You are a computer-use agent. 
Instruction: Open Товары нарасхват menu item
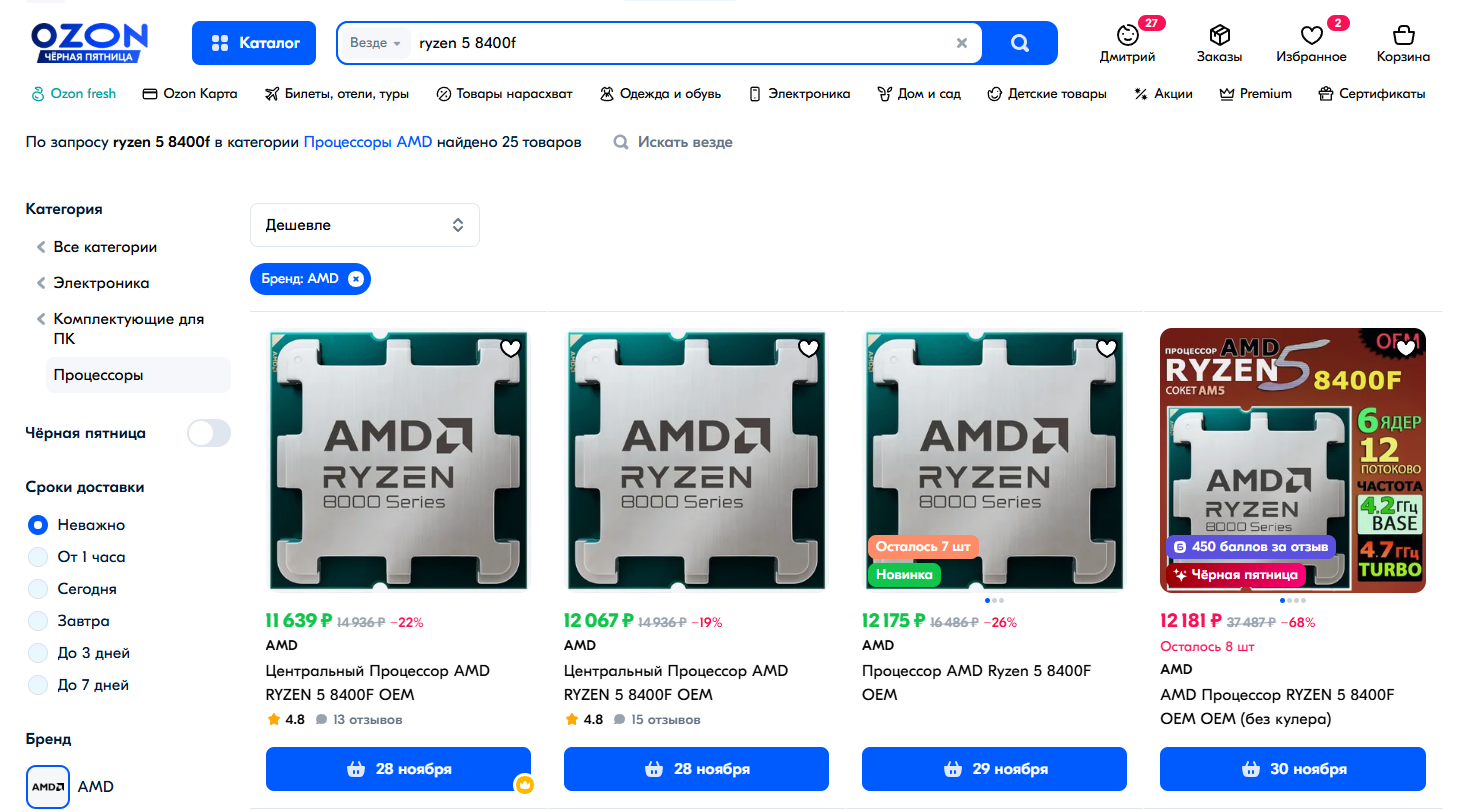pyautogui.click(x=505, y=93)
